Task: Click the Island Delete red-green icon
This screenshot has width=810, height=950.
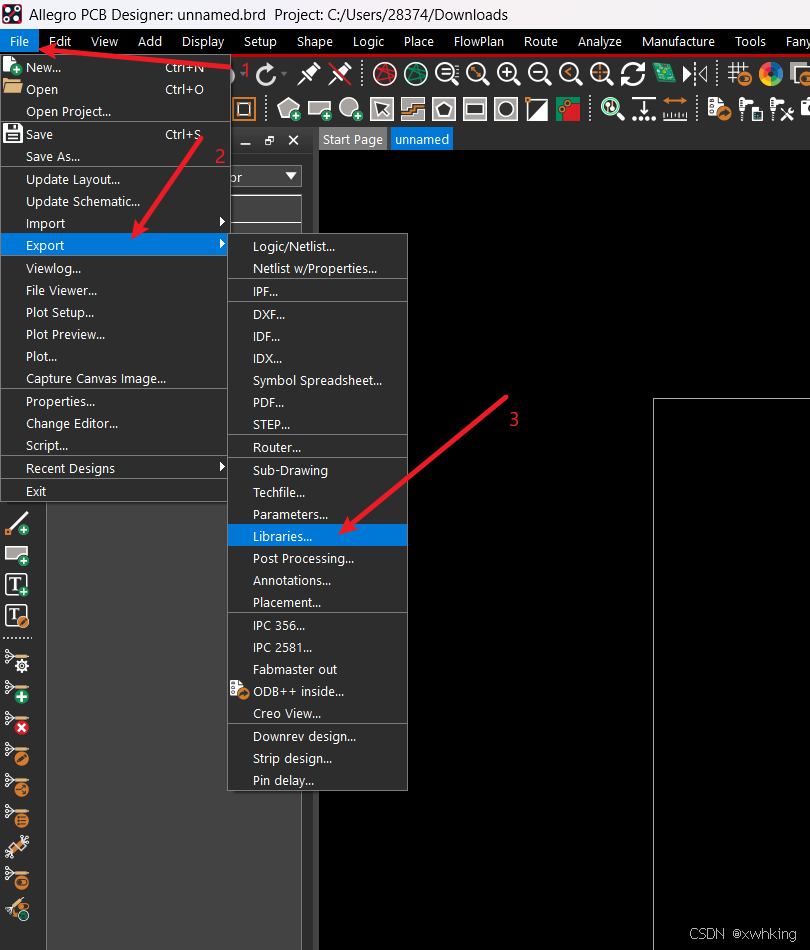Action: tap(568, 110)
